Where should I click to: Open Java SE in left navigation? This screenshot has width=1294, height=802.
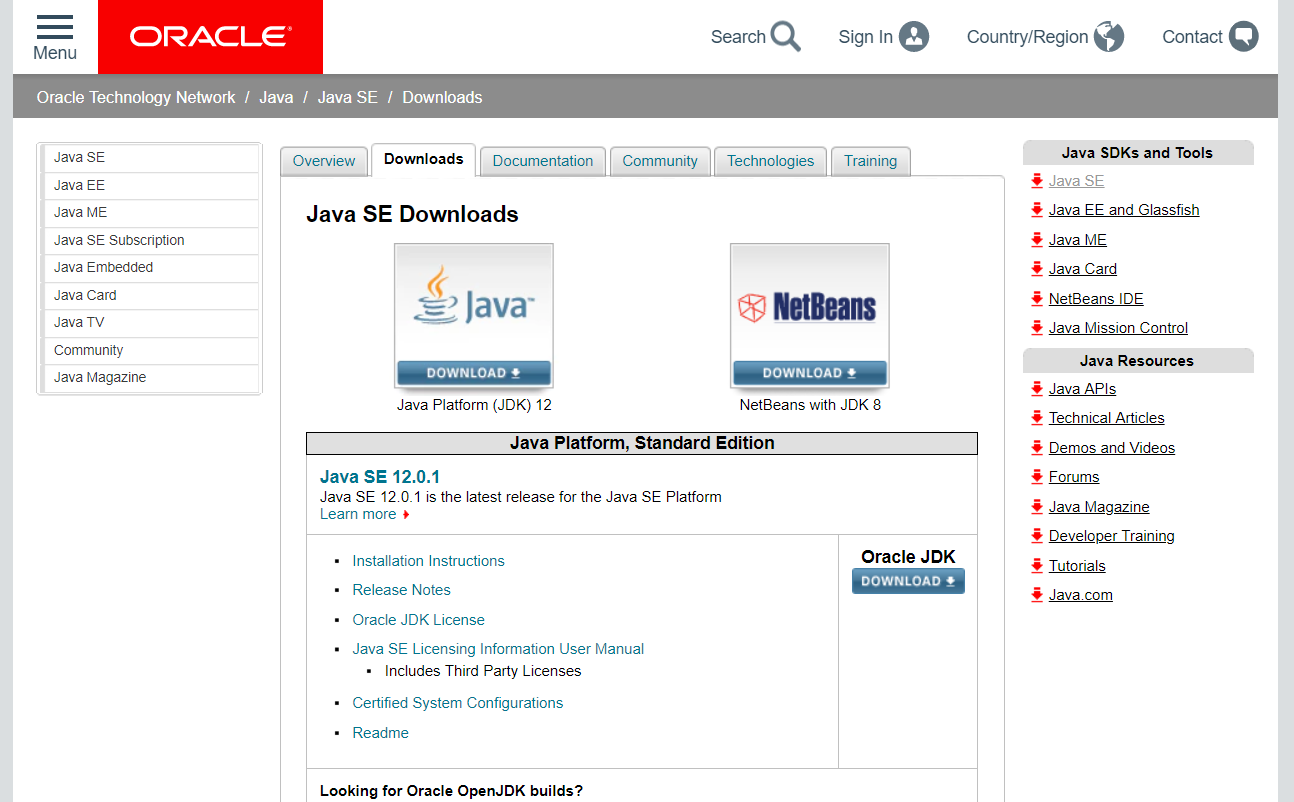[x=150, y=158]
